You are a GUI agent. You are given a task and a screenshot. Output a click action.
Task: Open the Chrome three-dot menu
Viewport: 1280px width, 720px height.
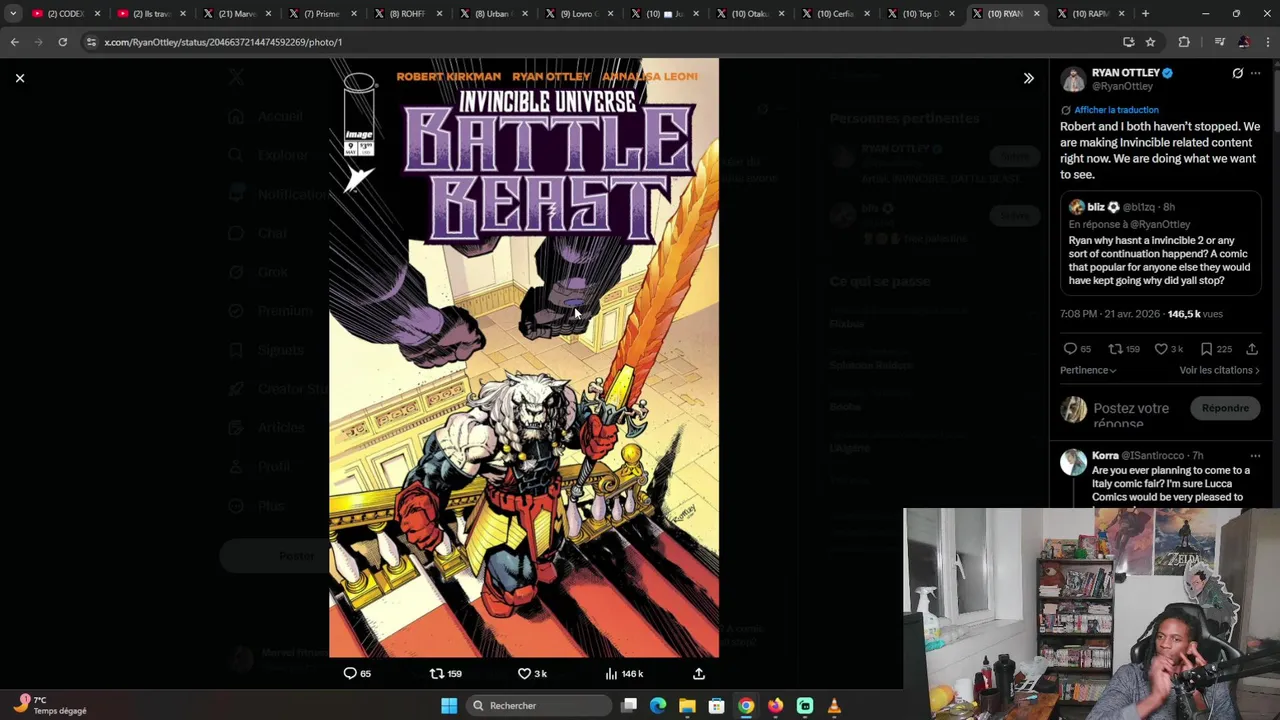coord(1268,42)
